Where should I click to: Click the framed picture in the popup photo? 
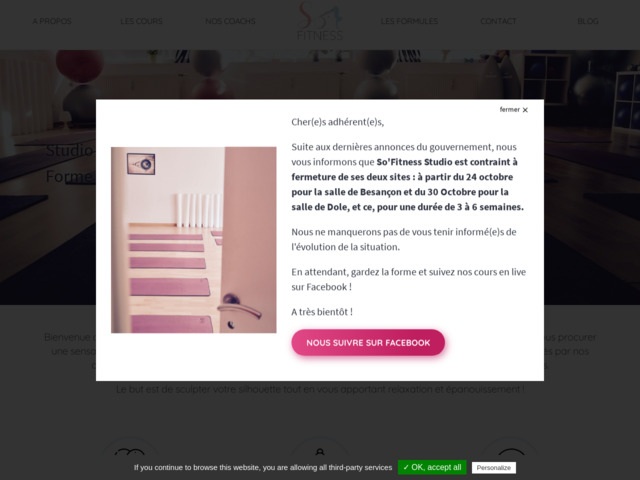pos(141,164)
